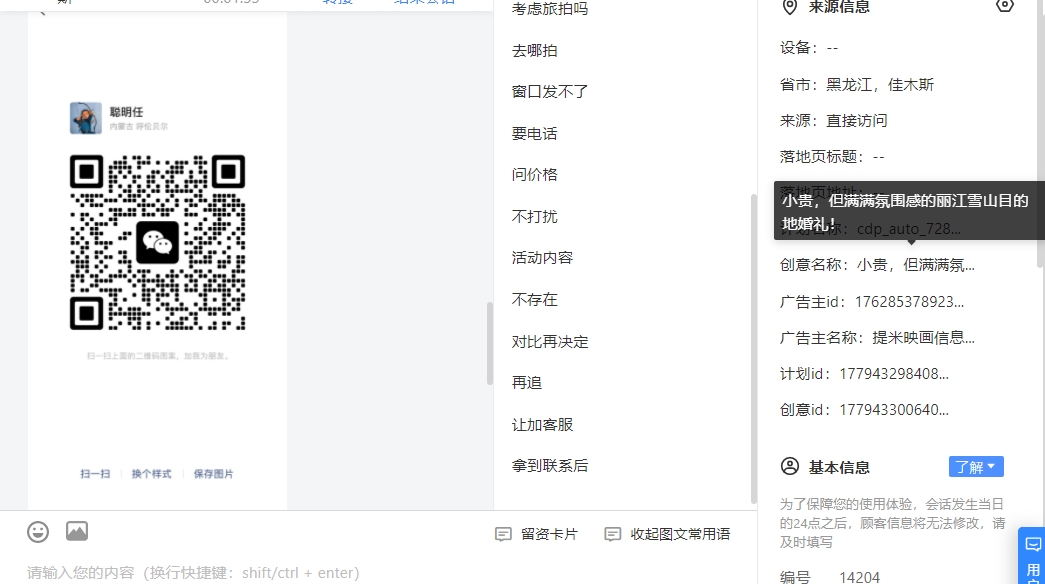Select the quick phrase 活动内容
The image size is (1045, 584).
(x=542, y=258)
